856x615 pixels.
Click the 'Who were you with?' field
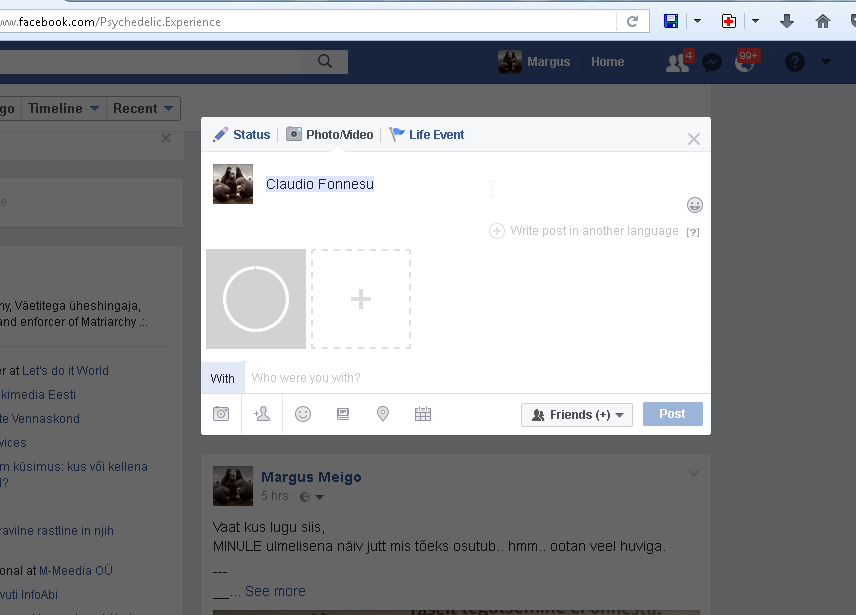(478, 378)
